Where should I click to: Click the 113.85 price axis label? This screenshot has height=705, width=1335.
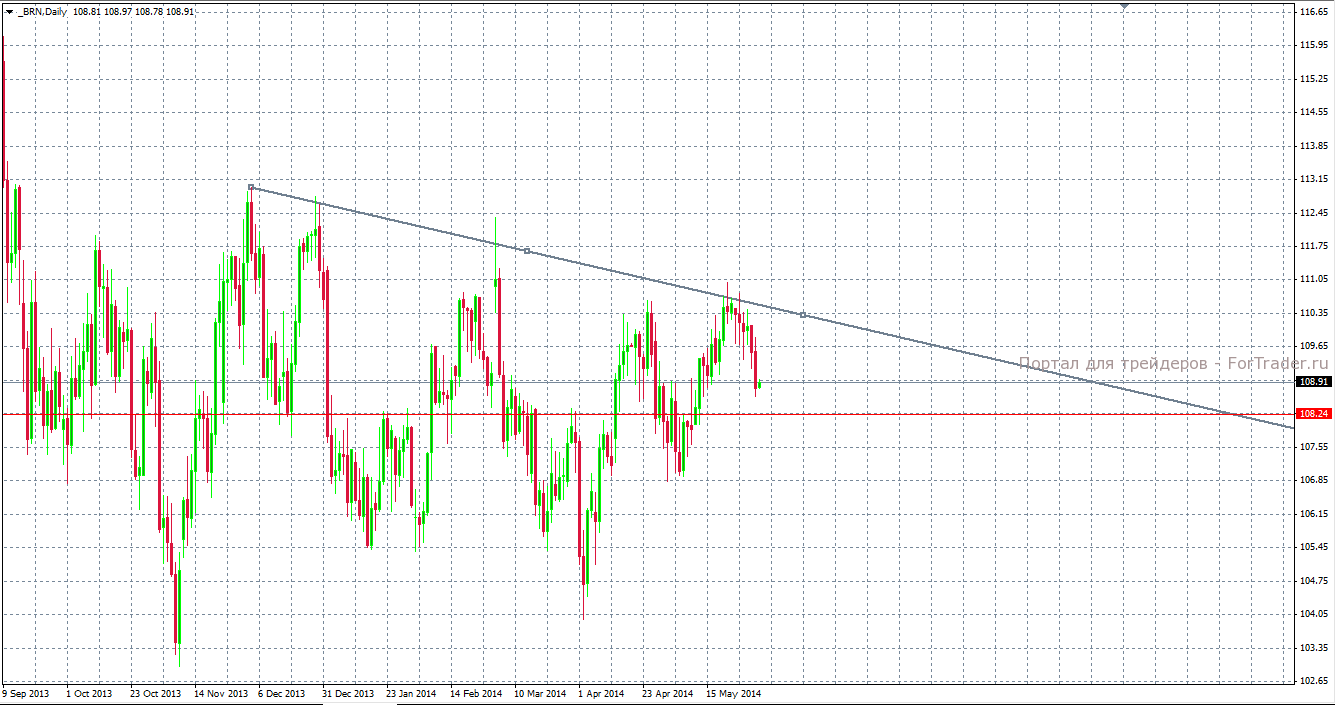coord(1314,146)
